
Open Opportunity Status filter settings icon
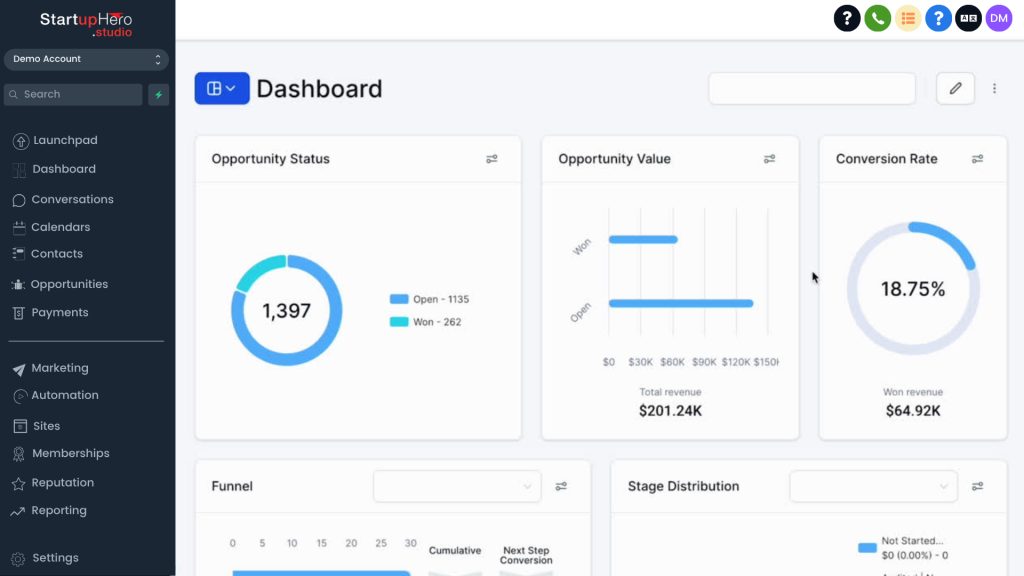tap(492, 159)
